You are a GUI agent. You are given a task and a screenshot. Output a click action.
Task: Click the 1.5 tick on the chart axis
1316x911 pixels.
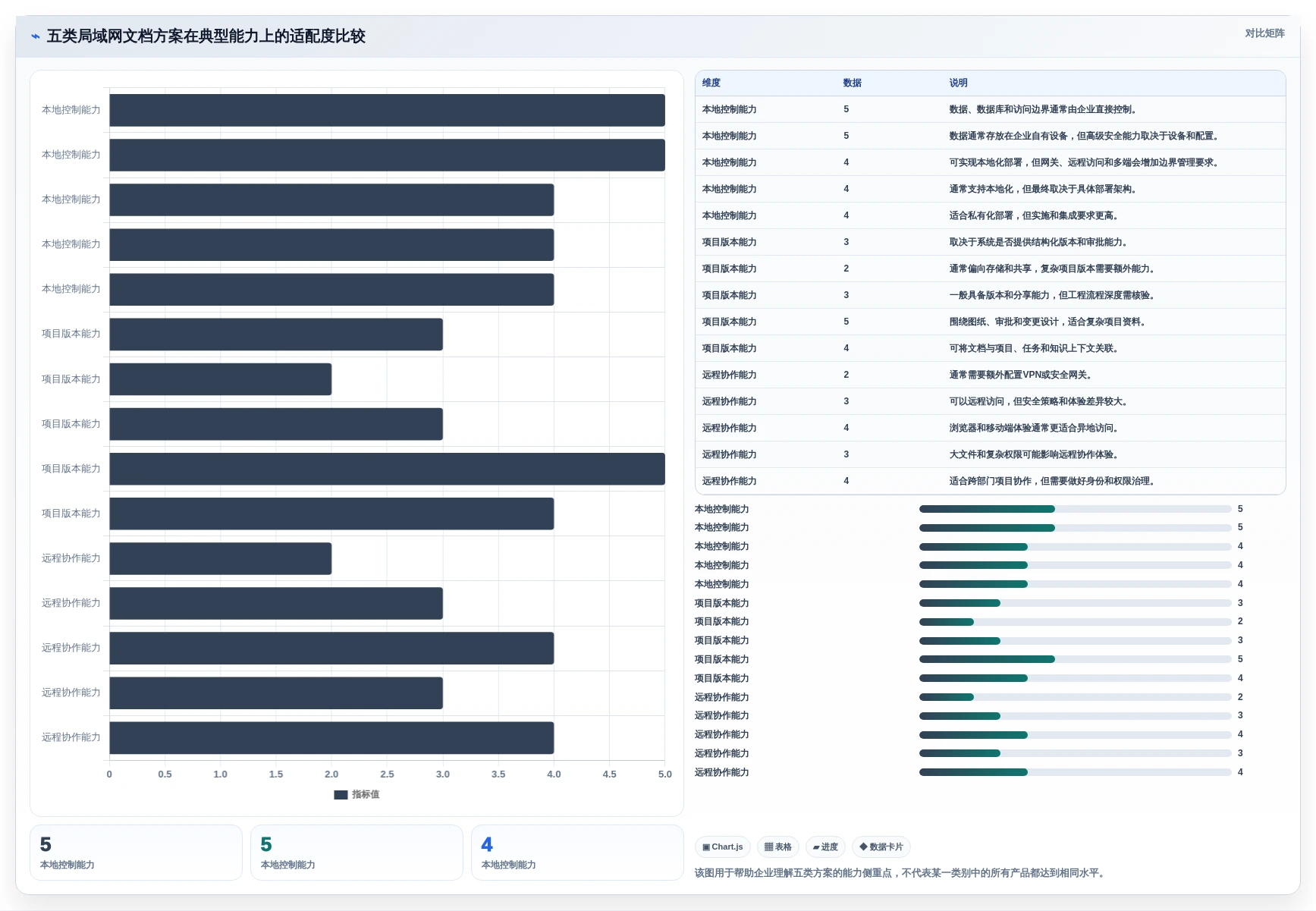(x=276, y=774)
